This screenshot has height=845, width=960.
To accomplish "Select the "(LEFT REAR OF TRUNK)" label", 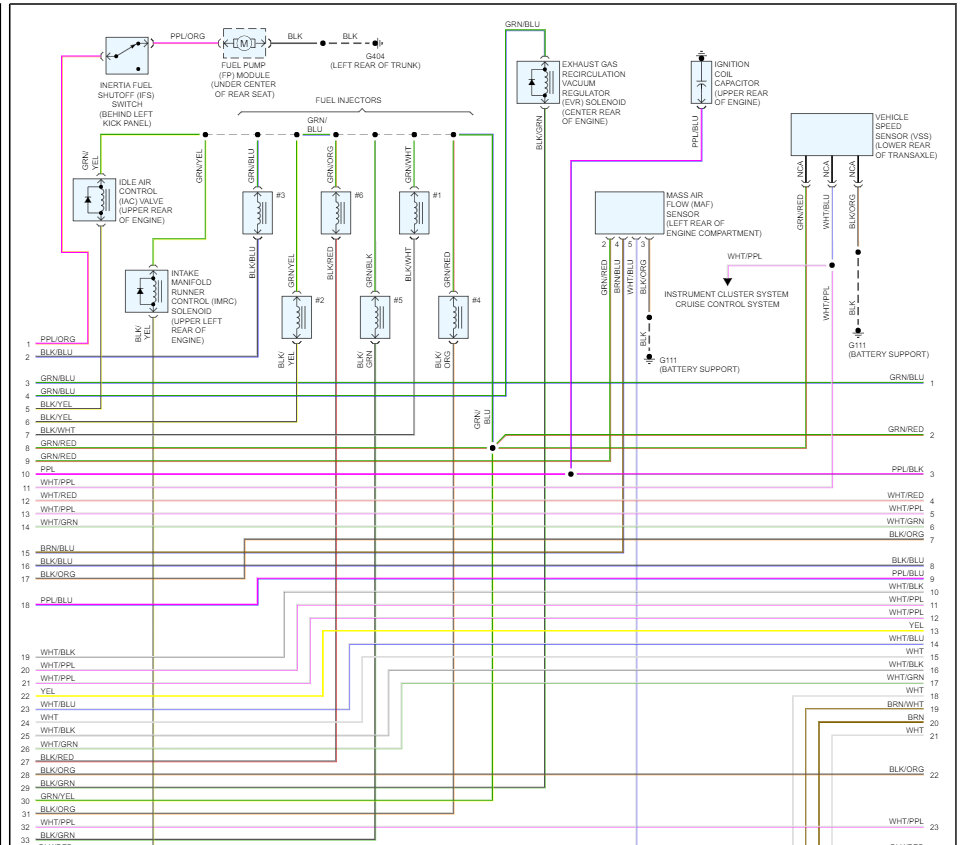I will click(x=375, y=66).
